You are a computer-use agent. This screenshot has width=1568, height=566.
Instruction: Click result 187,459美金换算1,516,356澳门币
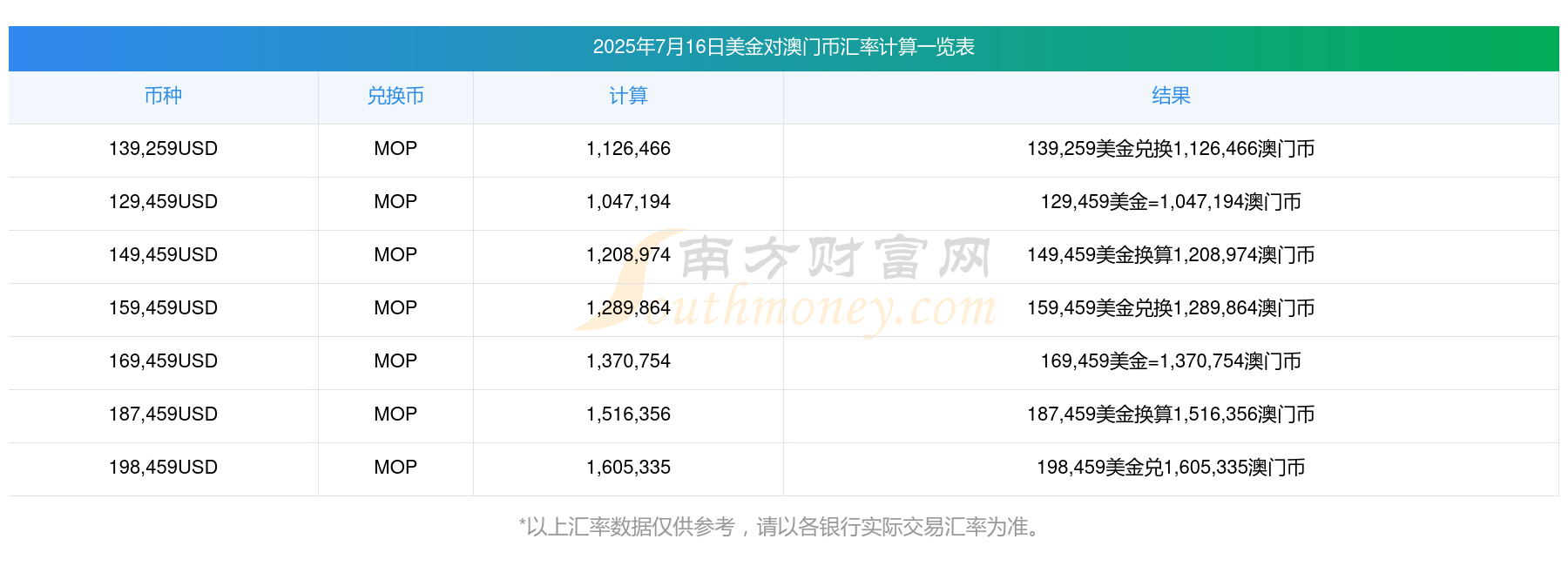(1171, 414)
